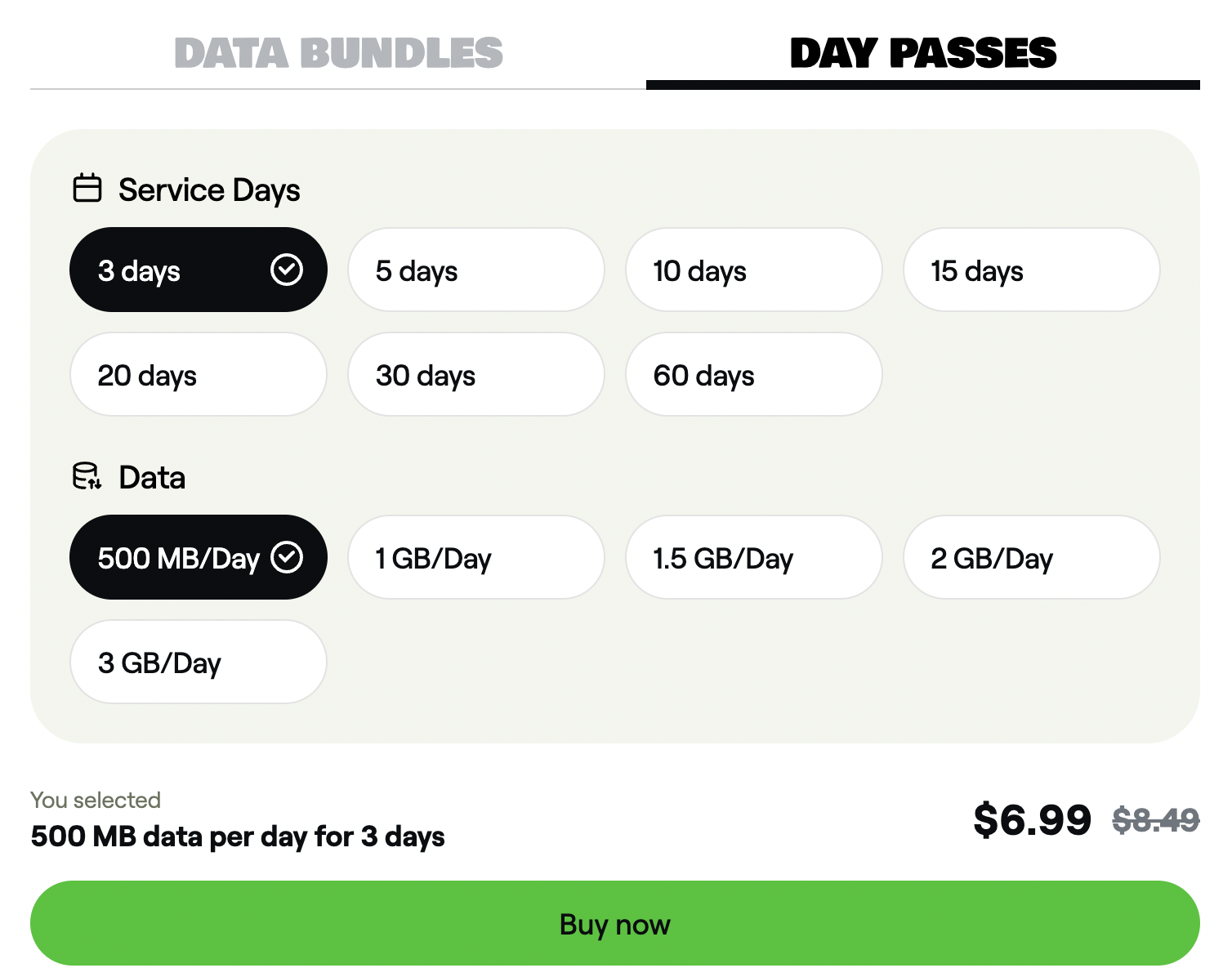This screenshot has height=977, width=1232.
Task: Choose 10 days of service
Action: 753,270
